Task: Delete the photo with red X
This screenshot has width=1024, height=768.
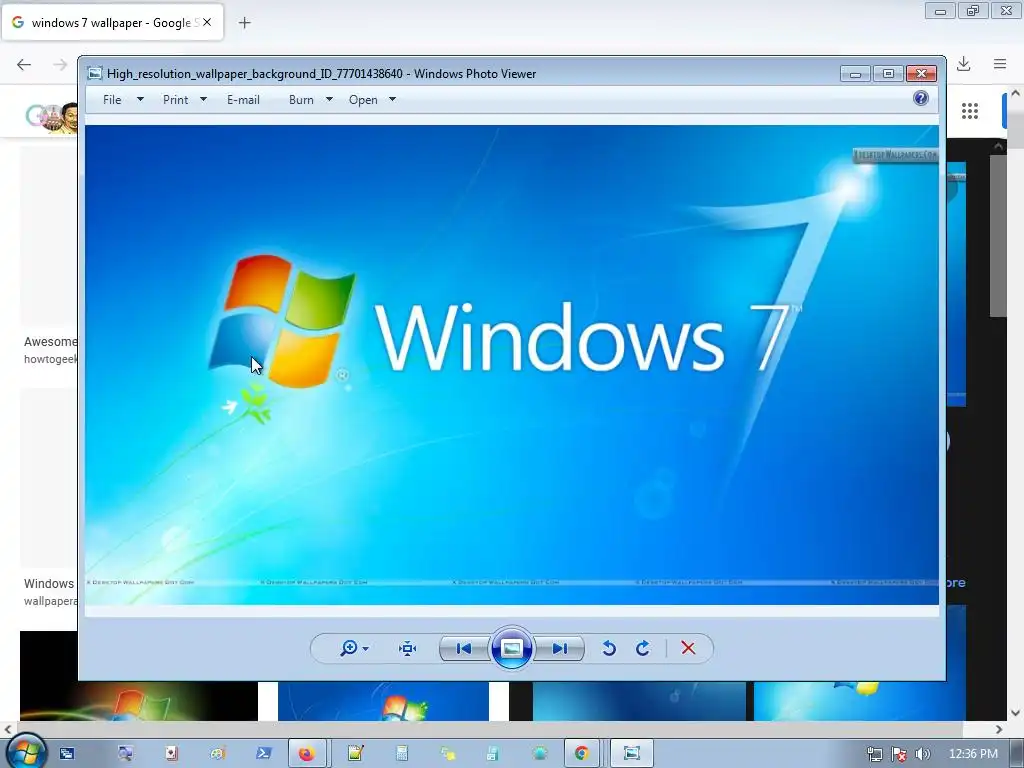Action: pos(688,648)
